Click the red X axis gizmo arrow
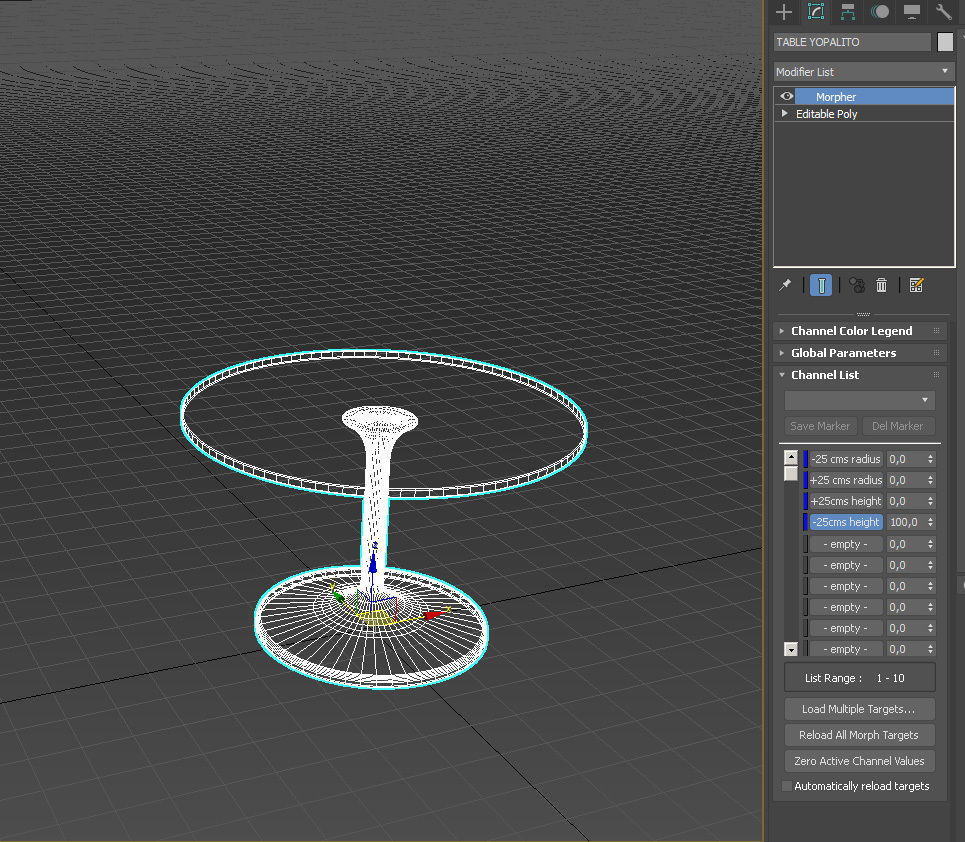Viewport: 965px width, 842px height. click(x=434, y=614)
